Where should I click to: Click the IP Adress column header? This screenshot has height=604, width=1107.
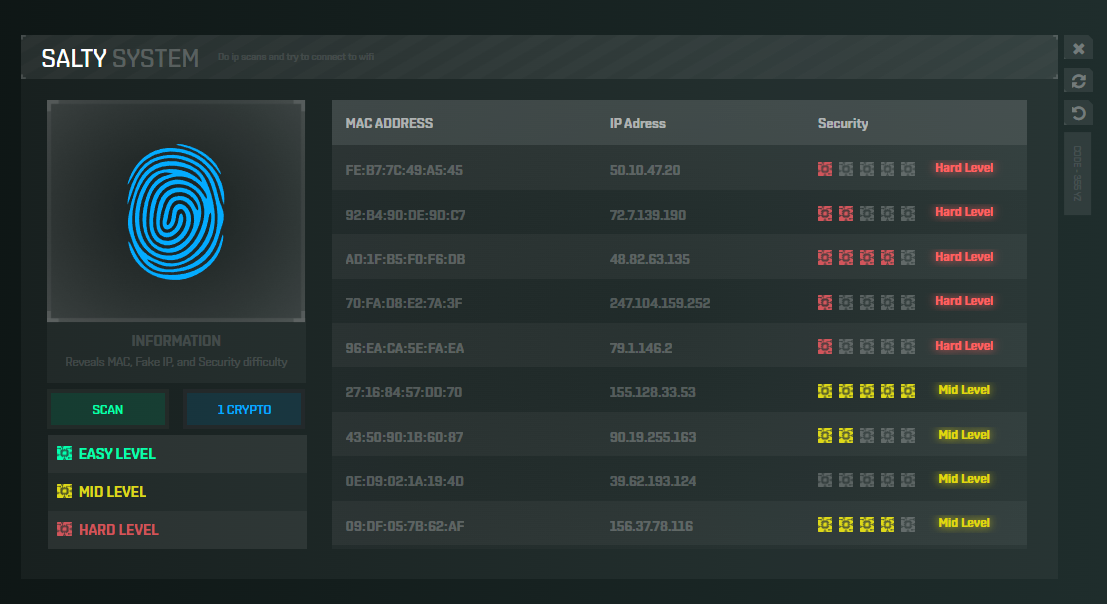(x=637, y=124)
